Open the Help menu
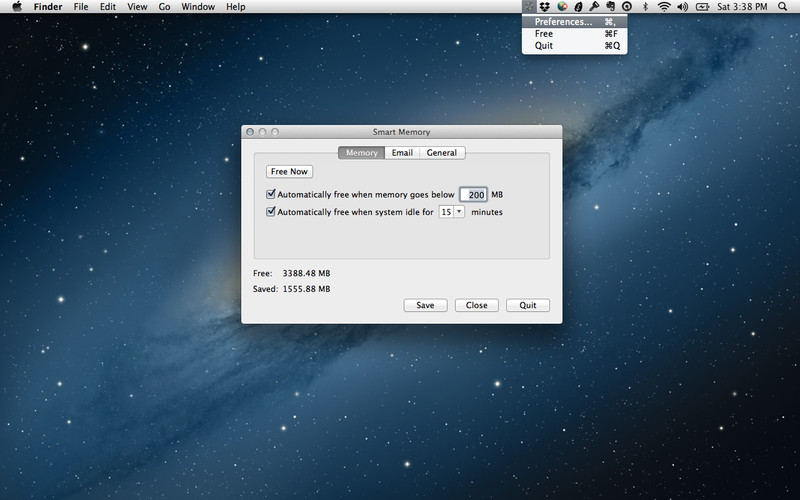800x500 pixels. coord(236,7)
